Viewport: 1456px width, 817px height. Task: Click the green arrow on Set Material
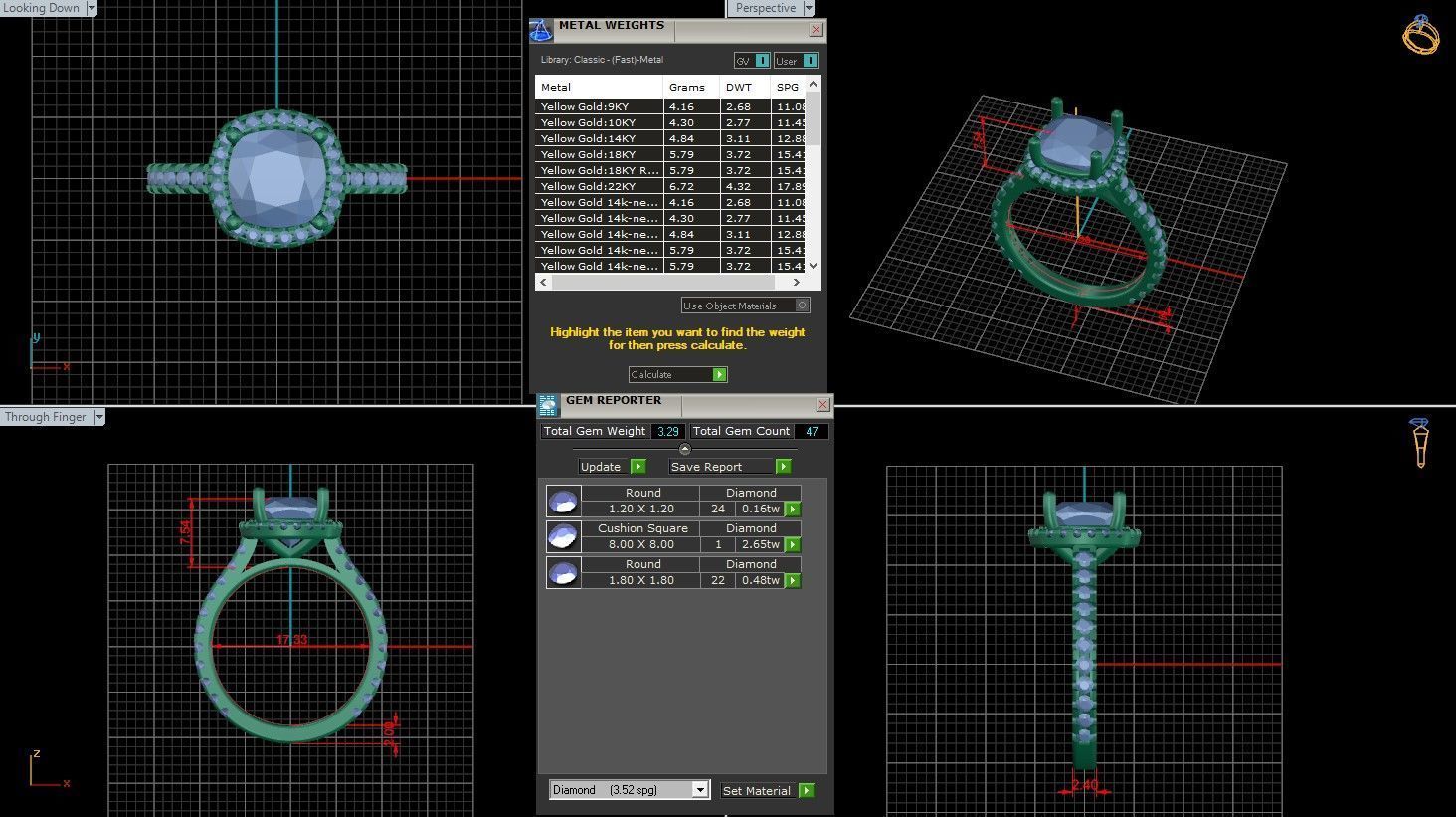coord(806,790)
